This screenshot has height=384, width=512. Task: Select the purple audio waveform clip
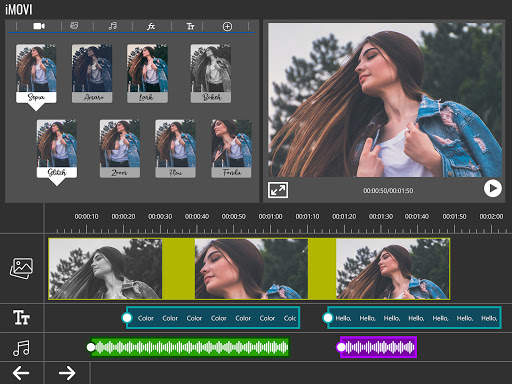click(x=378, y=347)
